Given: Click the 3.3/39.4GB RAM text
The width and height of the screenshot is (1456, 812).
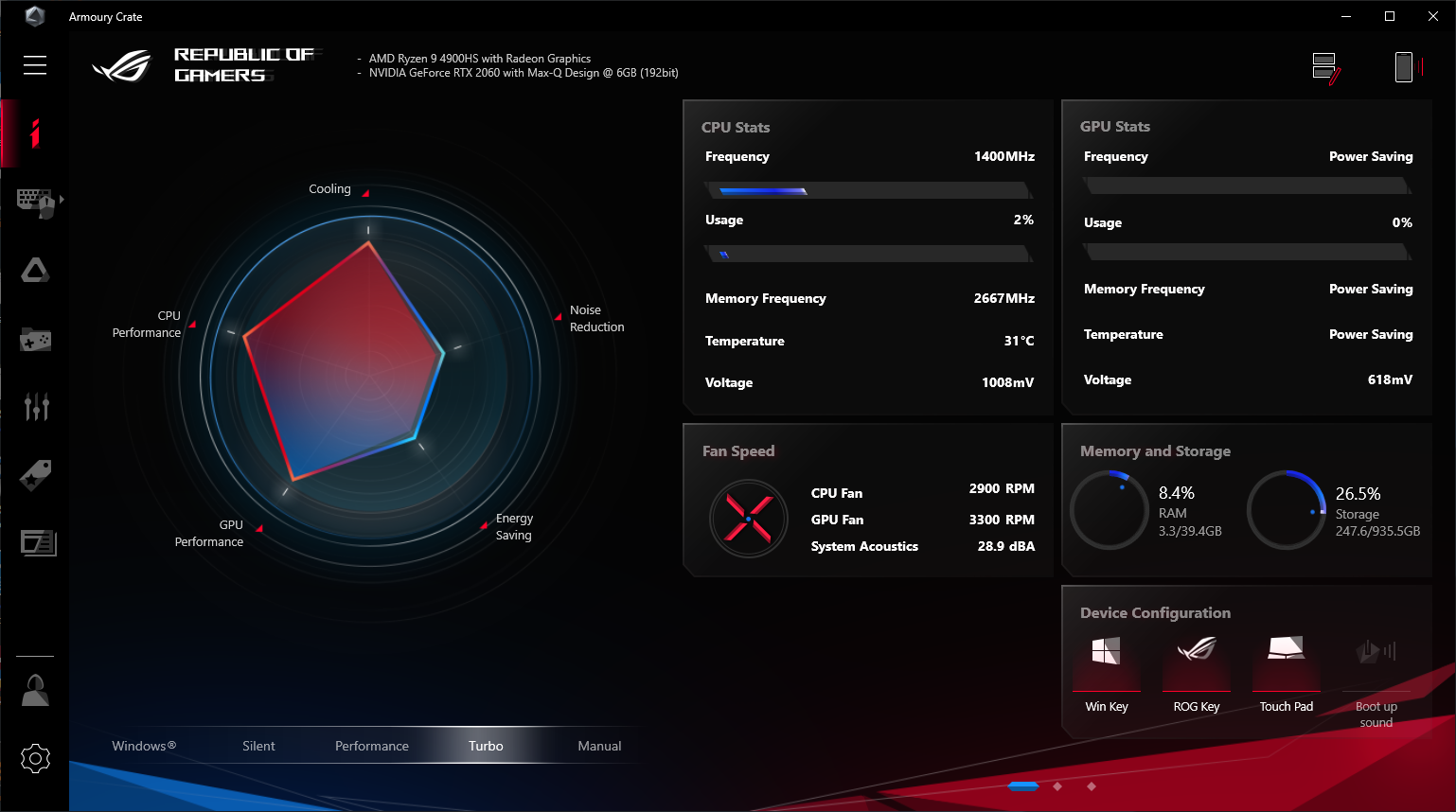Looking at the screenshot, I should pyautogui.click(x=1190, y=531).
